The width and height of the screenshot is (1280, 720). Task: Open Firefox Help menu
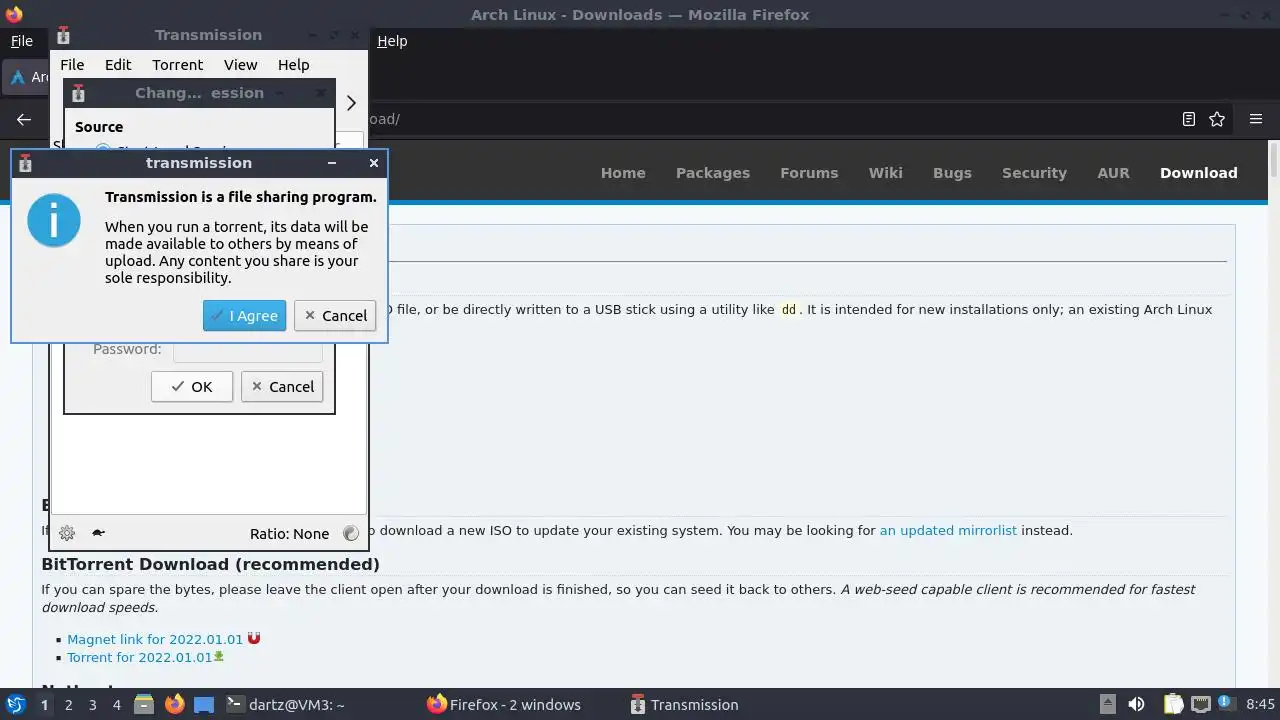click(x=392, y=41)
